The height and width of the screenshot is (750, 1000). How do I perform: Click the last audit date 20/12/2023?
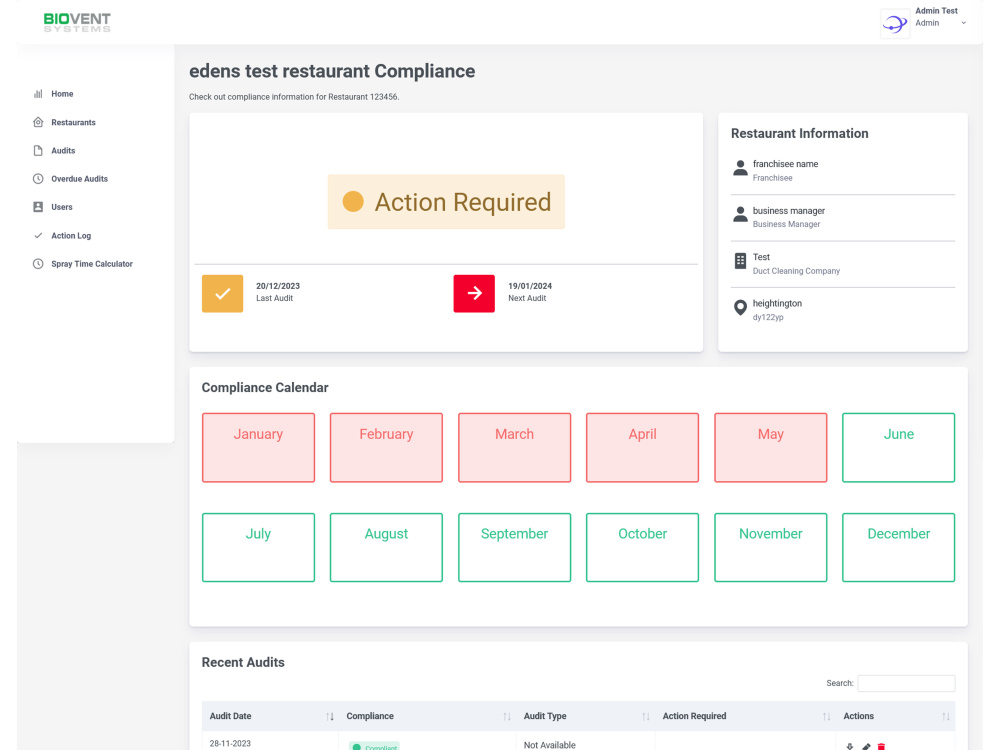coord(278,286)
